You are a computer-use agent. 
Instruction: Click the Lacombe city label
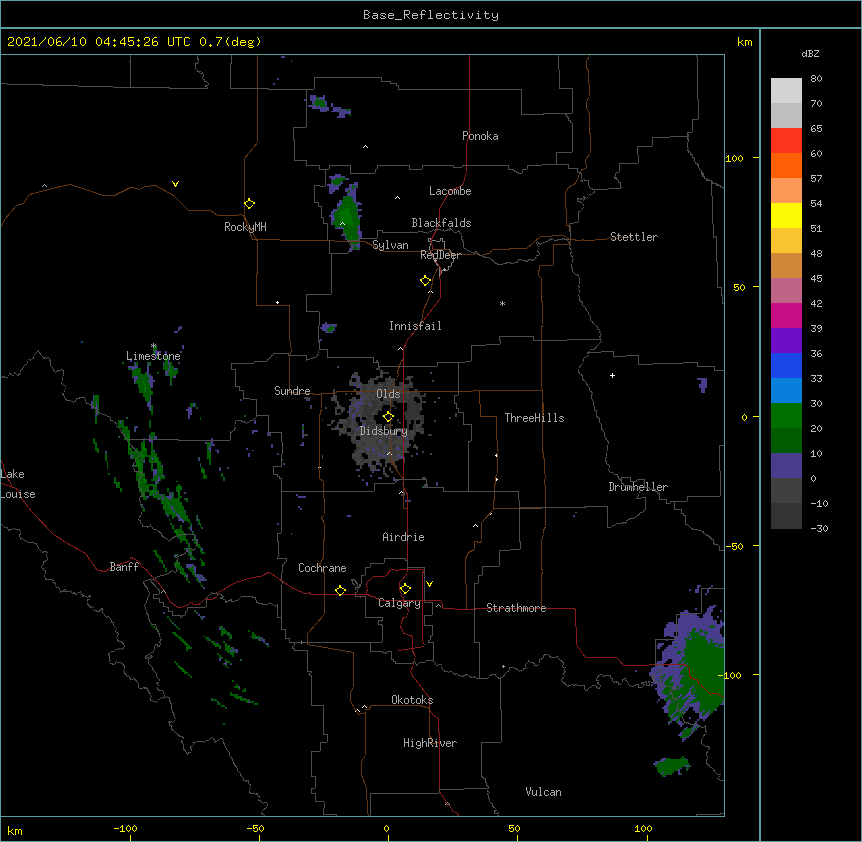pyautogui.click(x=450, y=191)
